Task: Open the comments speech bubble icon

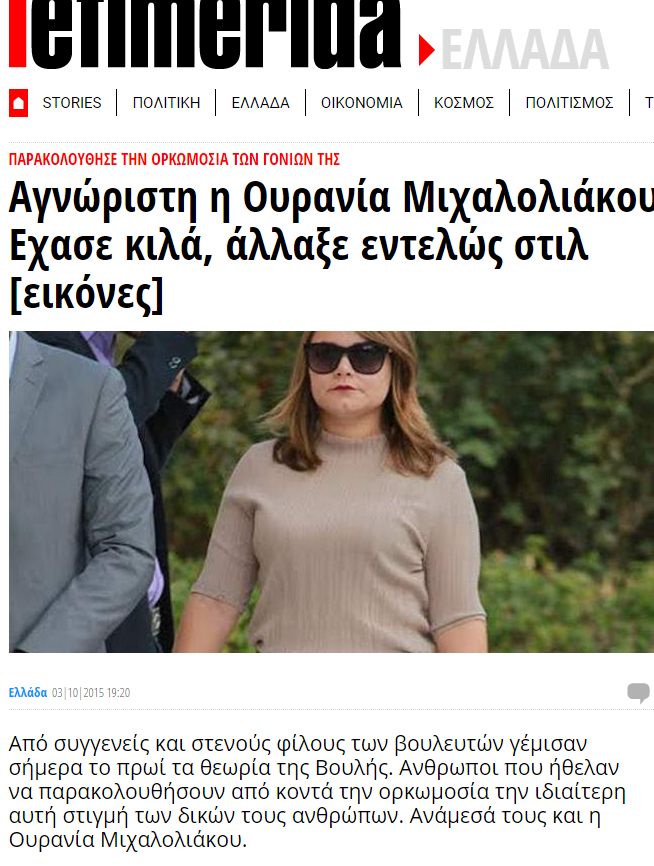Action: click(639, 693)
